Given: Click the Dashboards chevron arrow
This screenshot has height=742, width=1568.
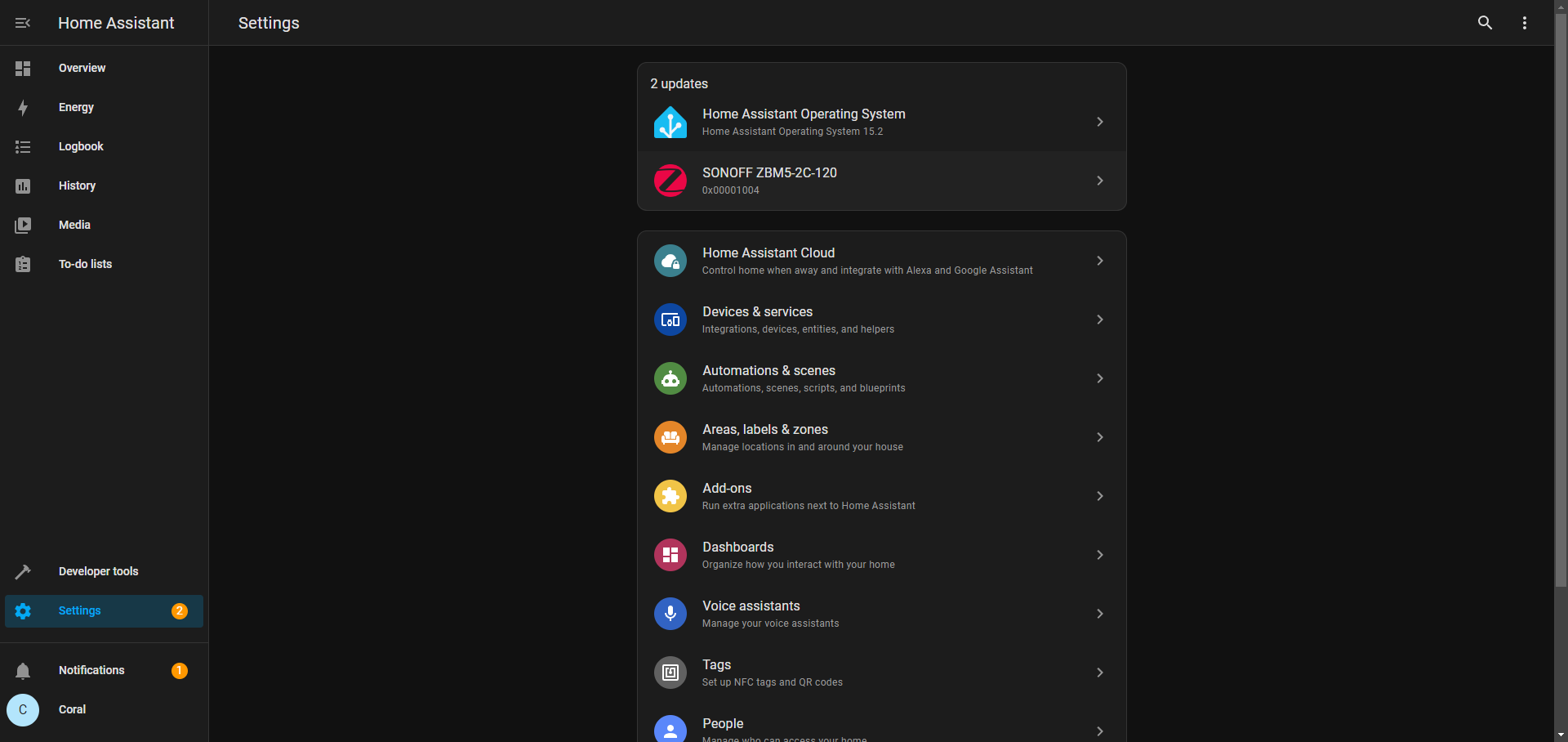Looking at the screenshot, I should coord(1100,555).
